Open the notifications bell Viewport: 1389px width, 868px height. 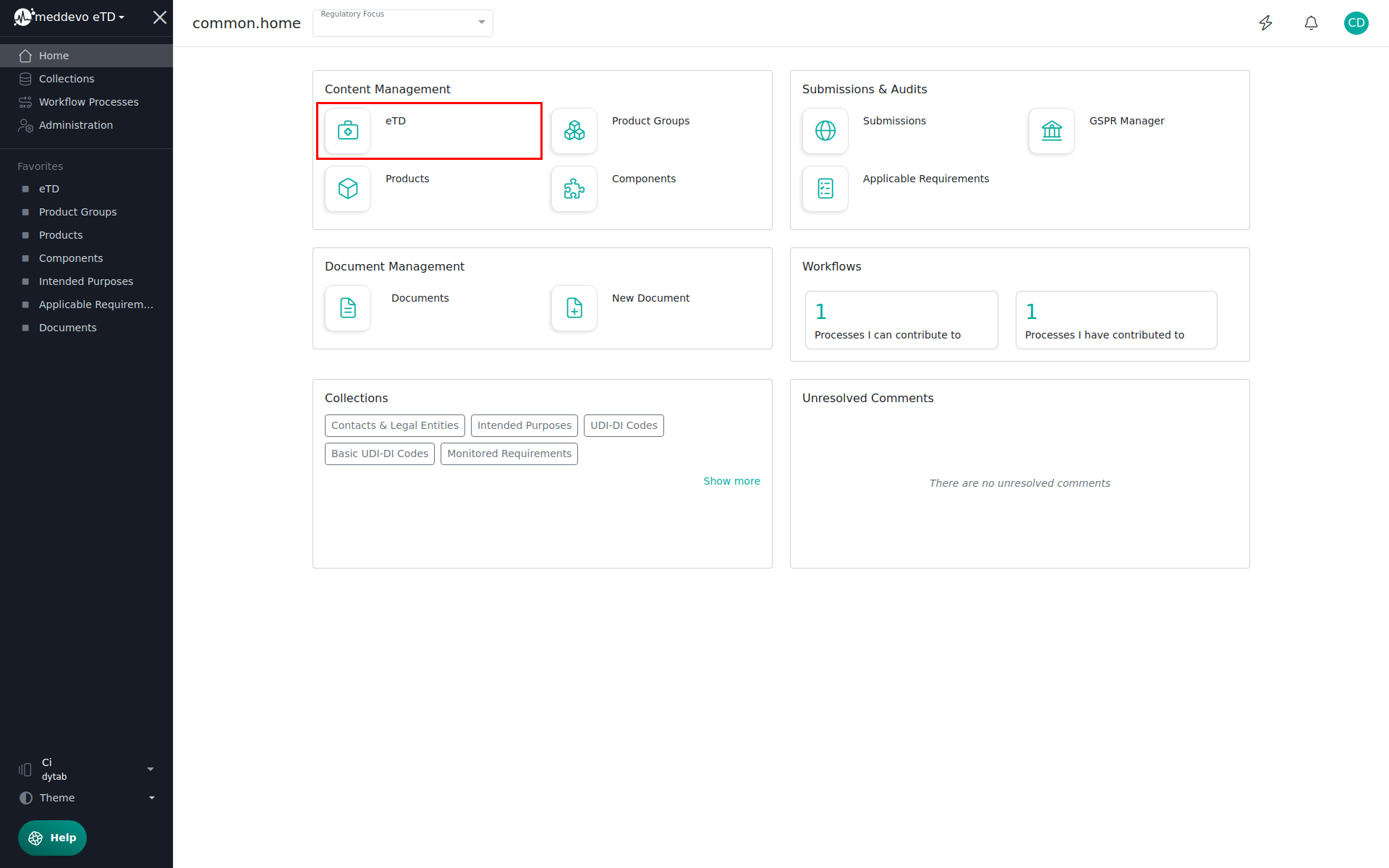(x=1311, y=23)
